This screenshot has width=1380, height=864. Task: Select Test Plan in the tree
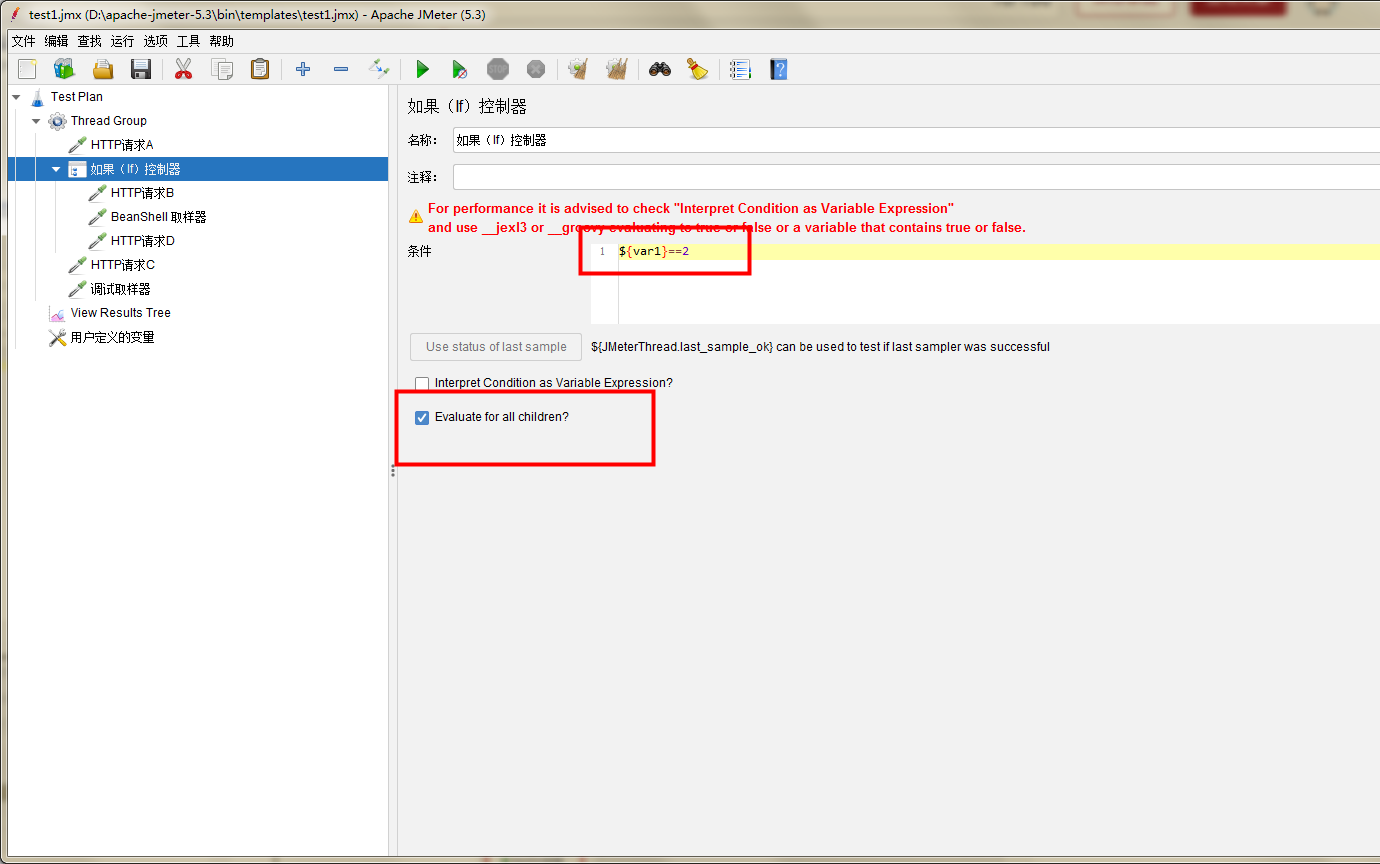(77, 97)
